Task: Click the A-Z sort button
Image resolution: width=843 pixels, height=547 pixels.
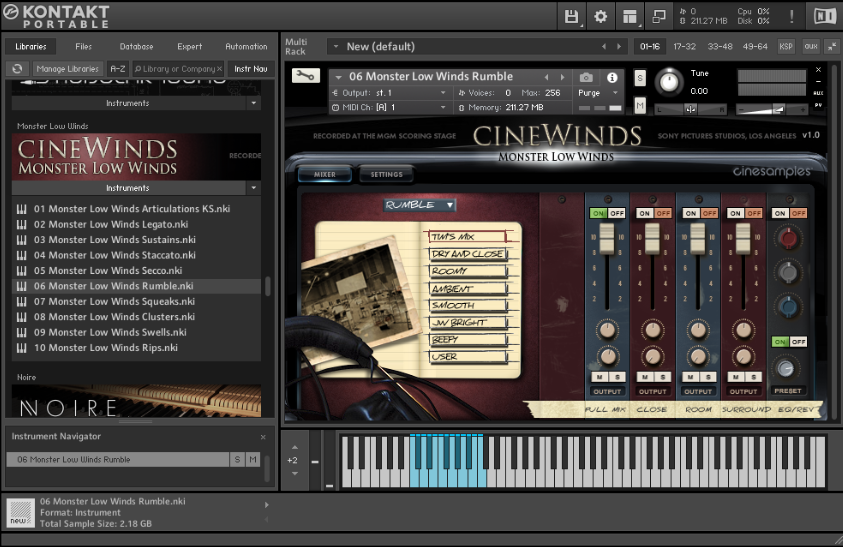Action: click(118, 69)
